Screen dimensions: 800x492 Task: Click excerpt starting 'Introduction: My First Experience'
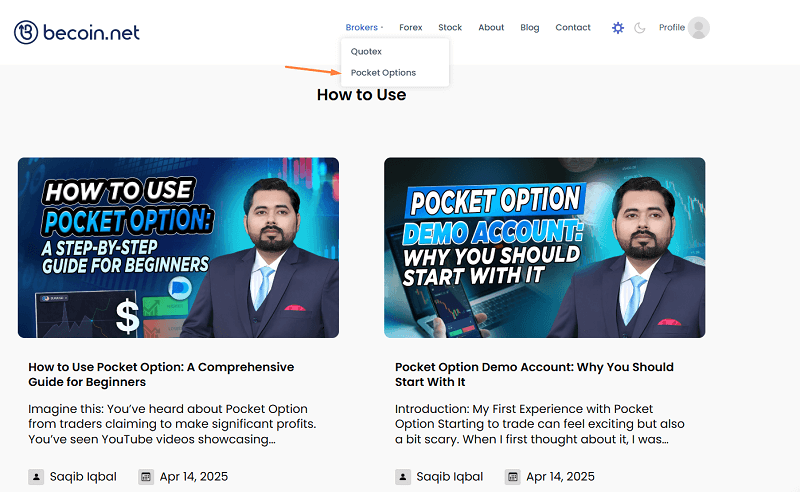coord(540,424)
